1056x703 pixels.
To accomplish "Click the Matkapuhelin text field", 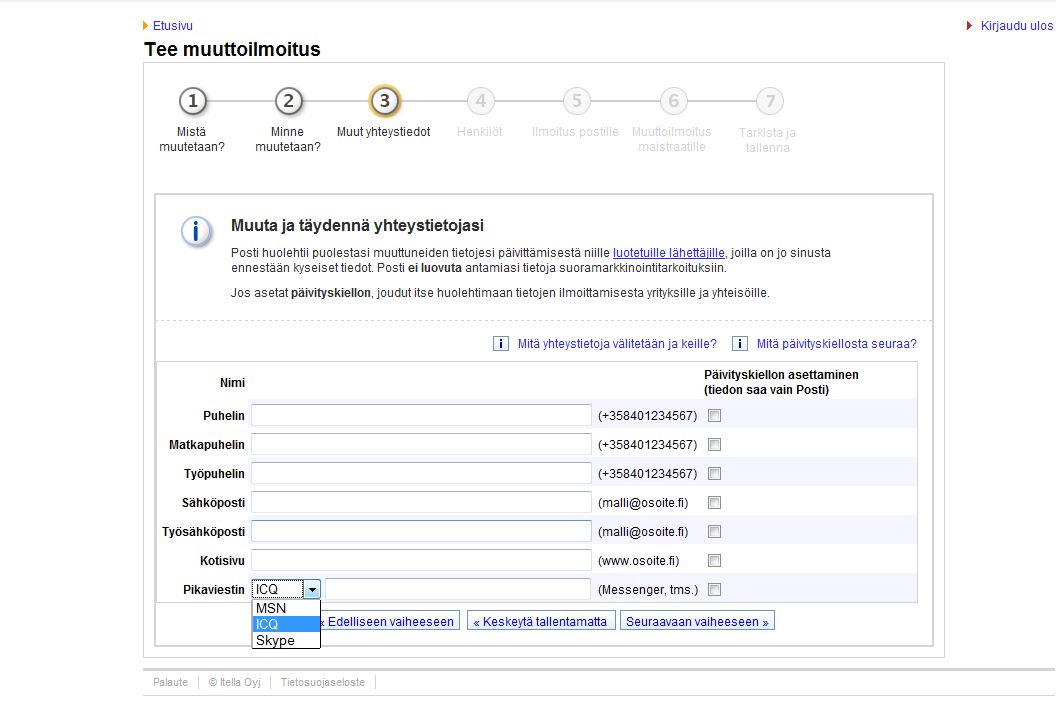I will coord(421,445).
